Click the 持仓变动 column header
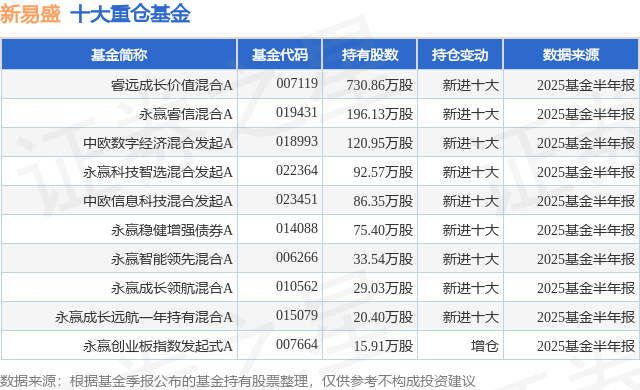The image size is (640, 390). 460,55
